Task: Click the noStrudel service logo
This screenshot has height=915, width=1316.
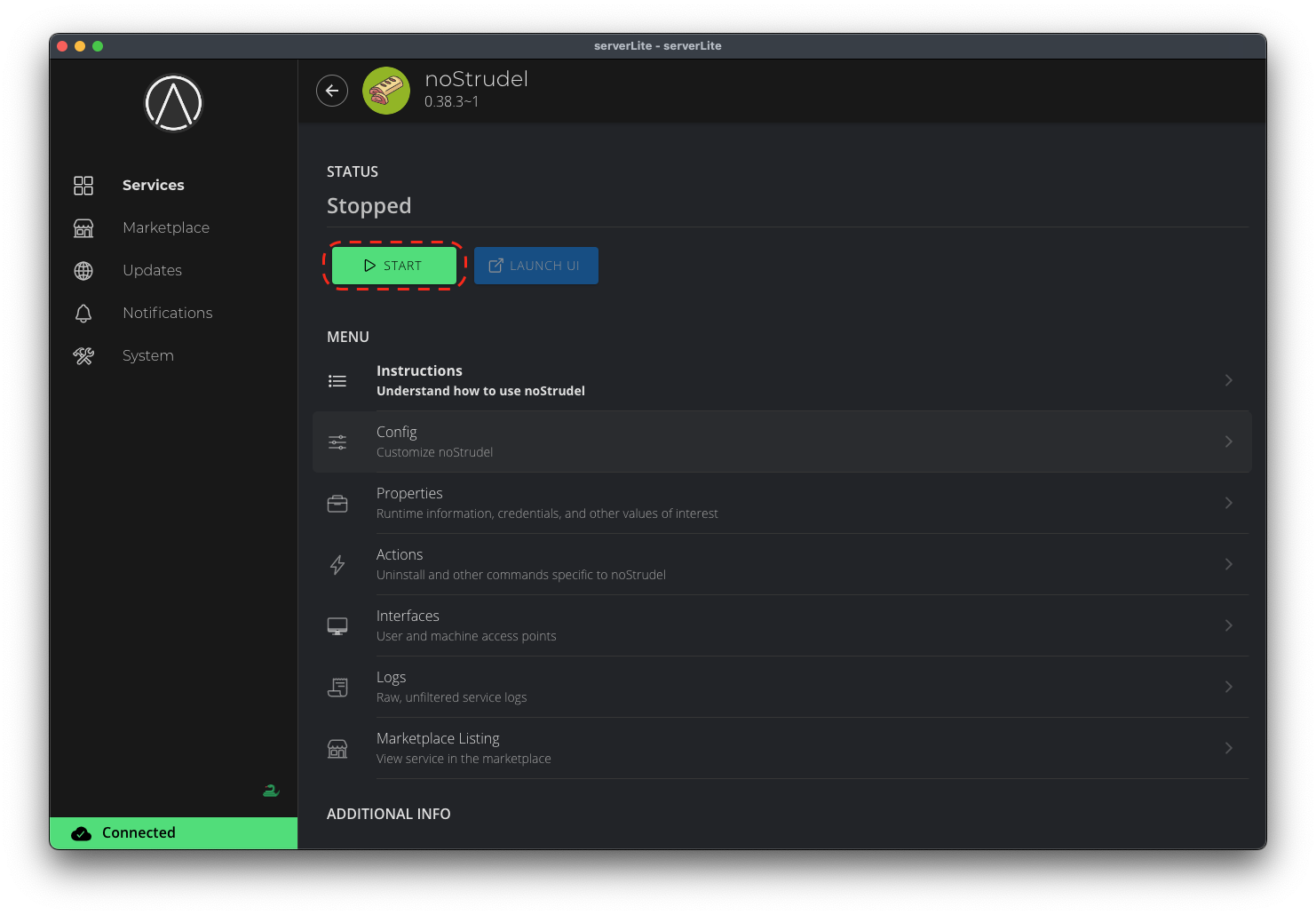Action: (386, 91)
